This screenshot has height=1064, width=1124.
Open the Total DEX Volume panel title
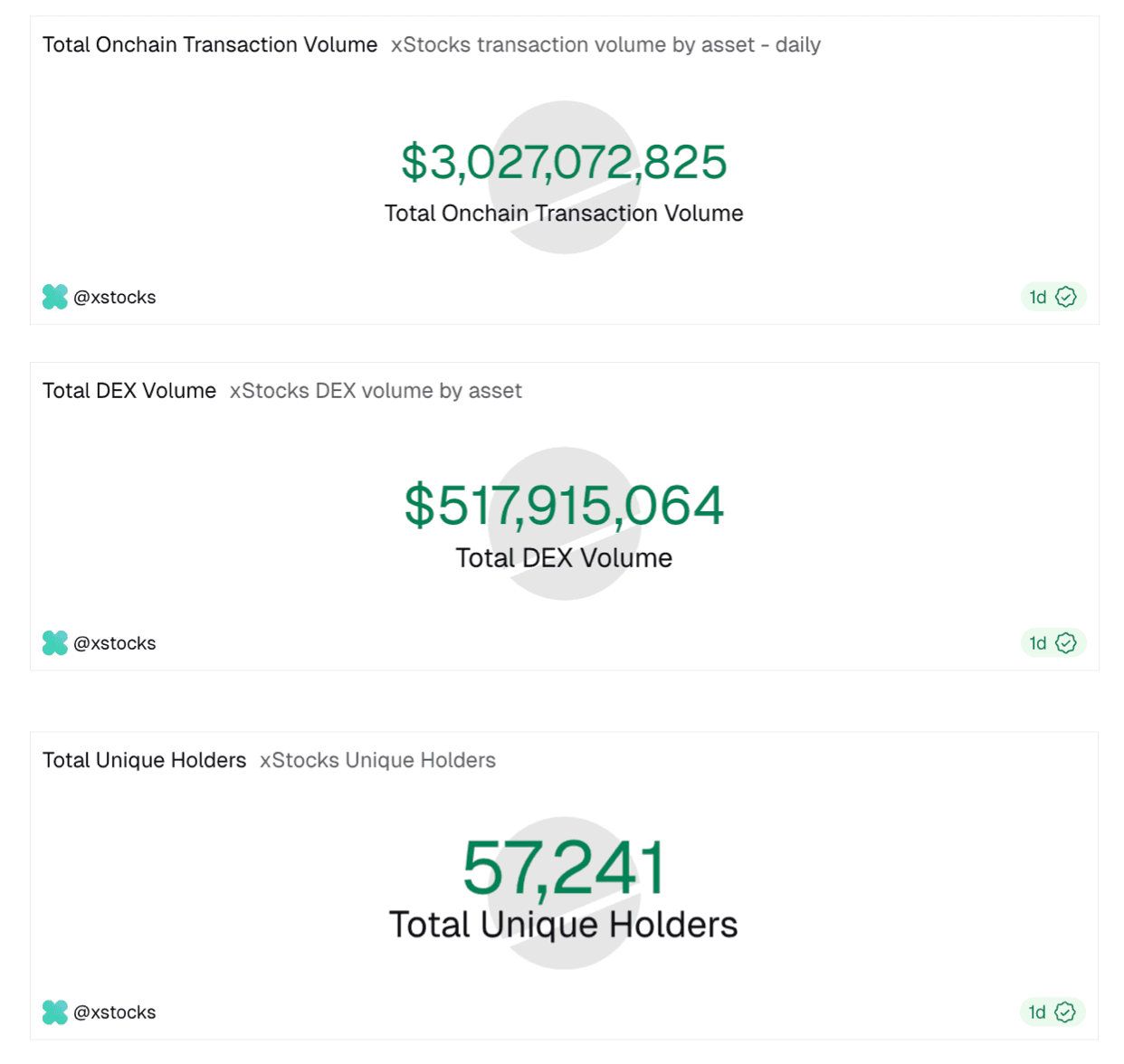click(x=129, y=391)
